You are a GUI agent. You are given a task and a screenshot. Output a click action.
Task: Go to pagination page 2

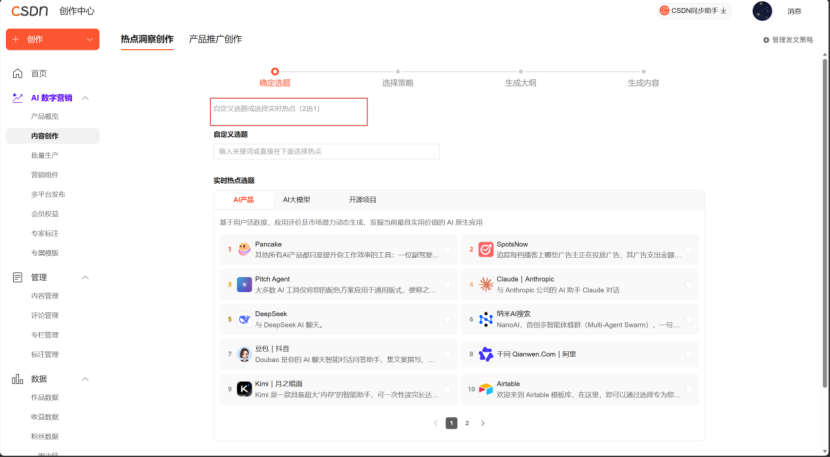point(467,423)
